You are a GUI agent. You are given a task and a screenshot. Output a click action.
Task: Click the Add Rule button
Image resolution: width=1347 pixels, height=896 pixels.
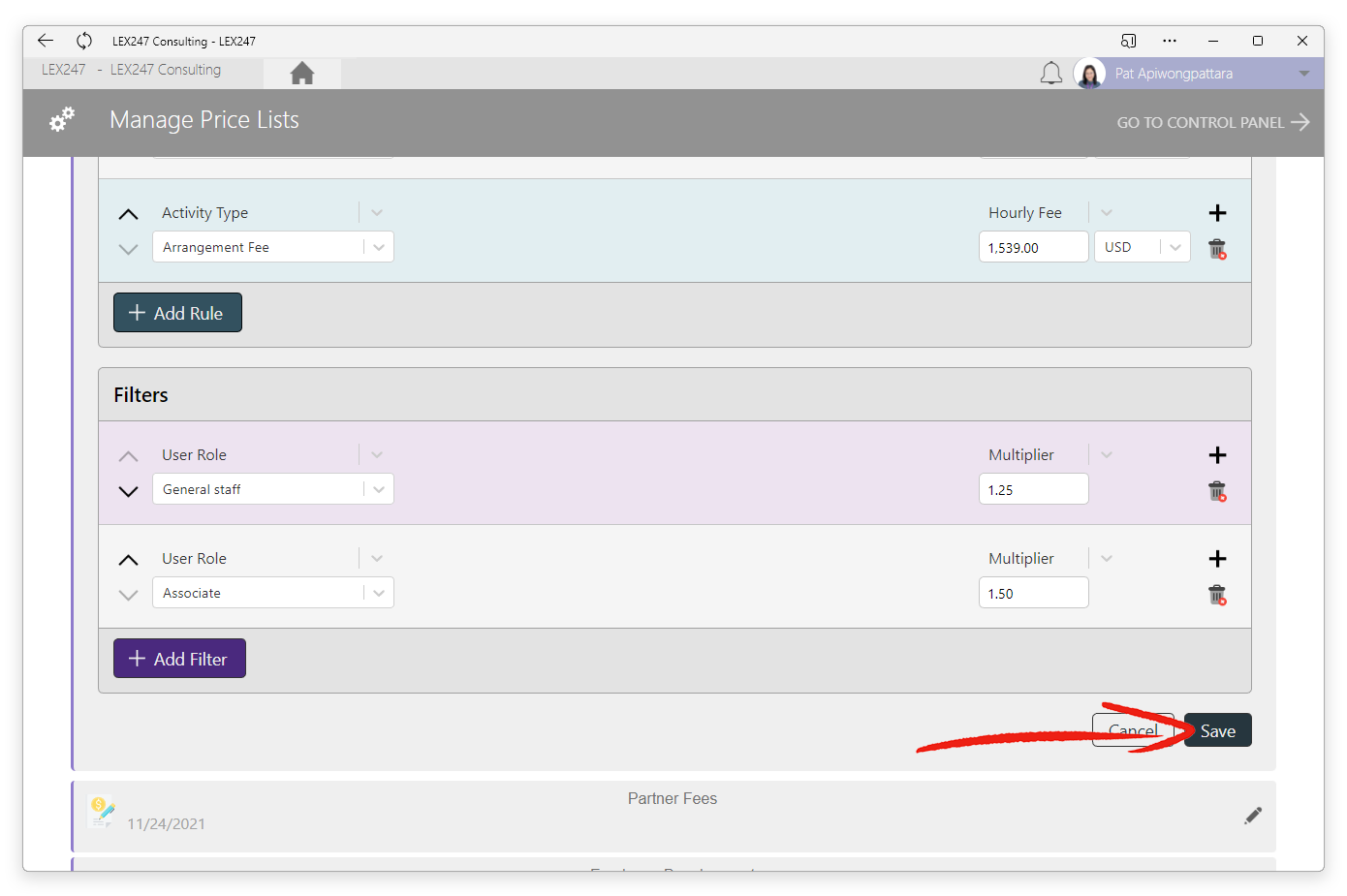tap(177, 313)
